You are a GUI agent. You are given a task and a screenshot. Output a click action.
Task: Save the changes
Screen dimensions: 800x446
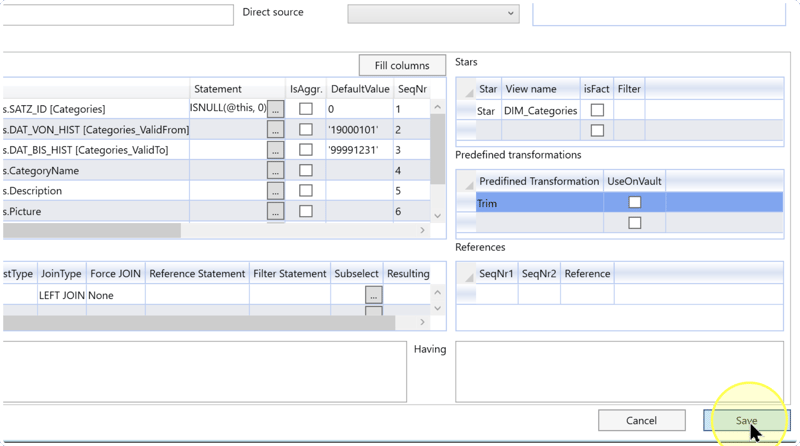[x=746, y=420]
